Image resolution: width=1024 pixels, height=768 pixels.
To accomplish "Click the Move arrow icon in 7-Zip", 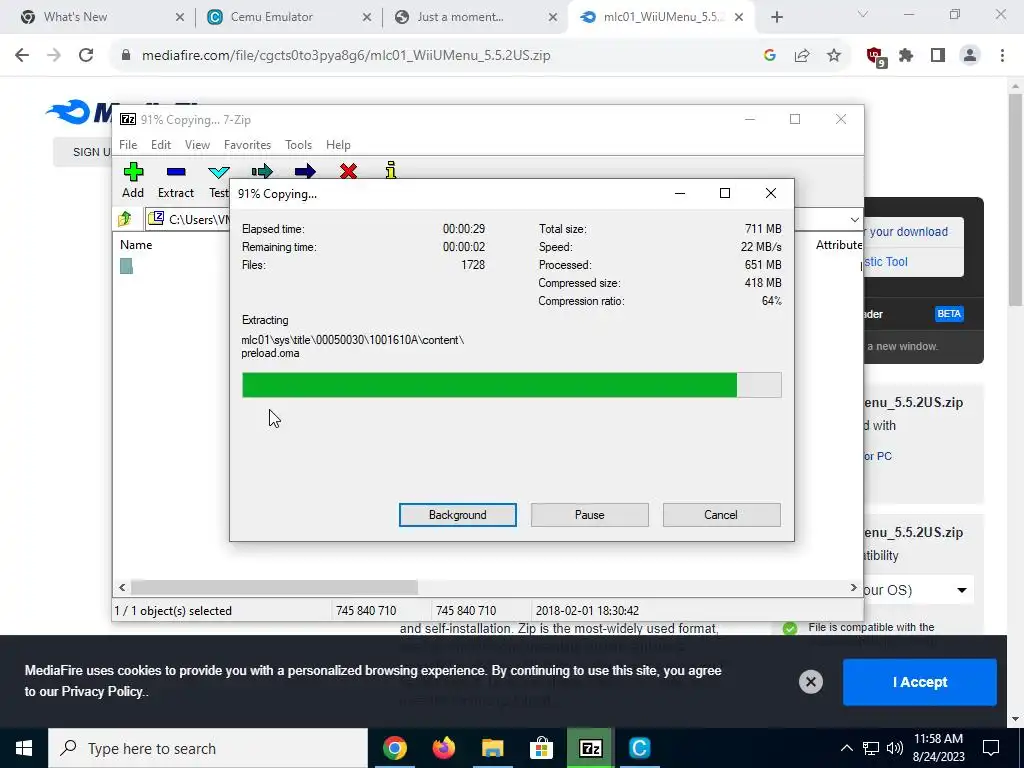I will pyautogui.click(x=305, y=171).
